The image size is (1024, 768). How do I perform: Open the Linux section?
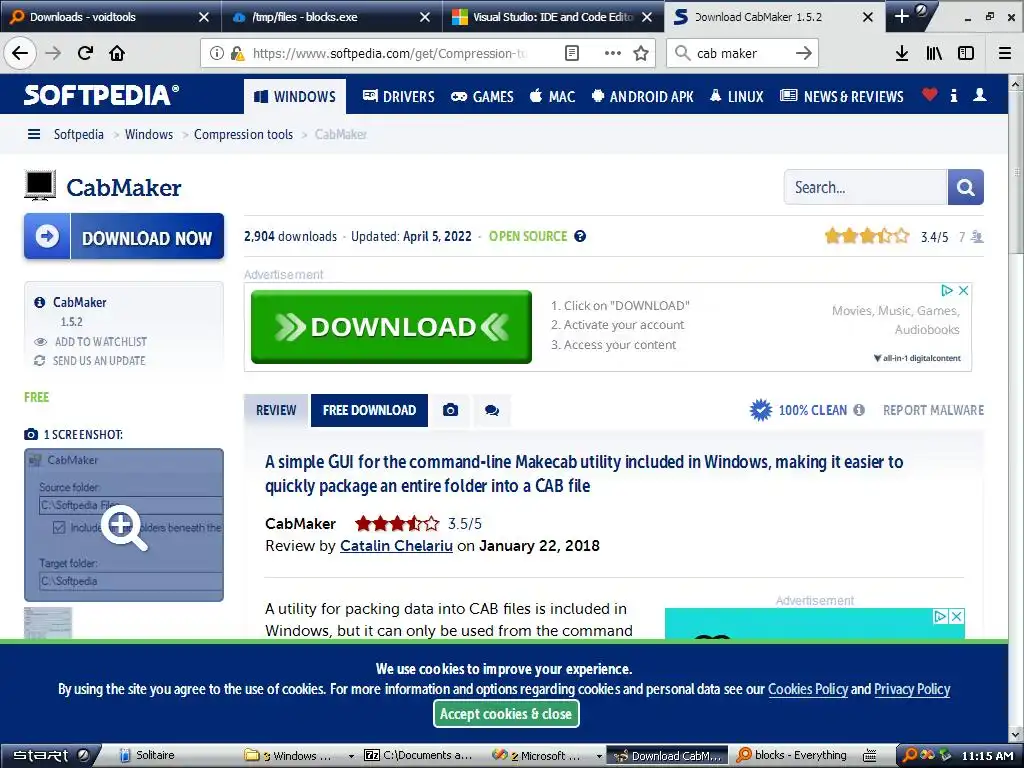click(736, 97)
